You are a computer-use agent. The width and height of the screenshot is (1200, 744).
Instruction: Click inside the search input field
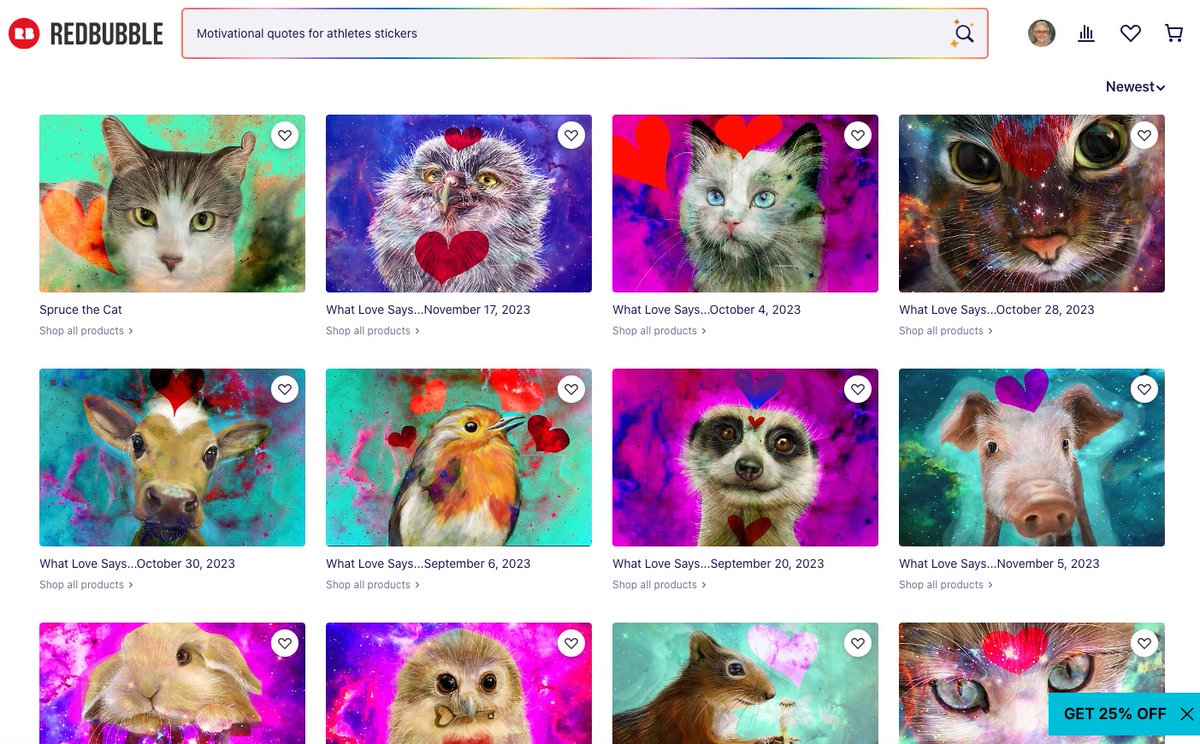click(500, 33)
